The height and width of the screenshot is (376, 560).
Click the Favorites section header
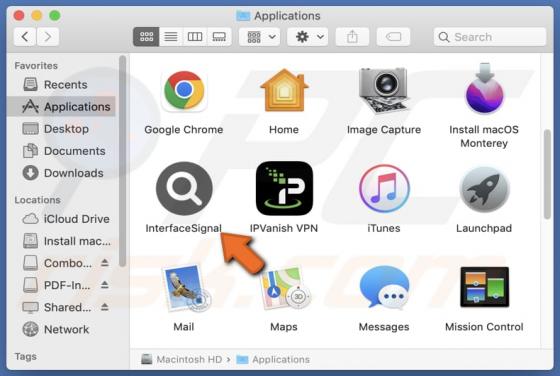tap(36, 66)
